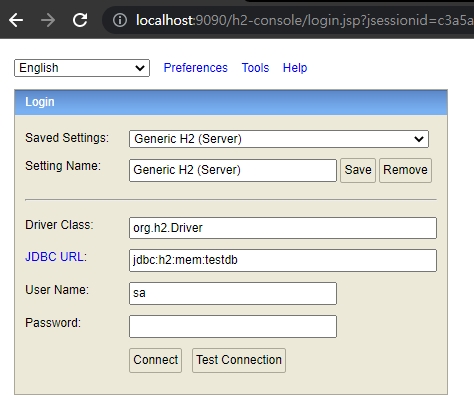Image resolution: width=474 pixels, height=416 pixels.
Task: View site information icon in address bar
Action: [x=120, y=20]
